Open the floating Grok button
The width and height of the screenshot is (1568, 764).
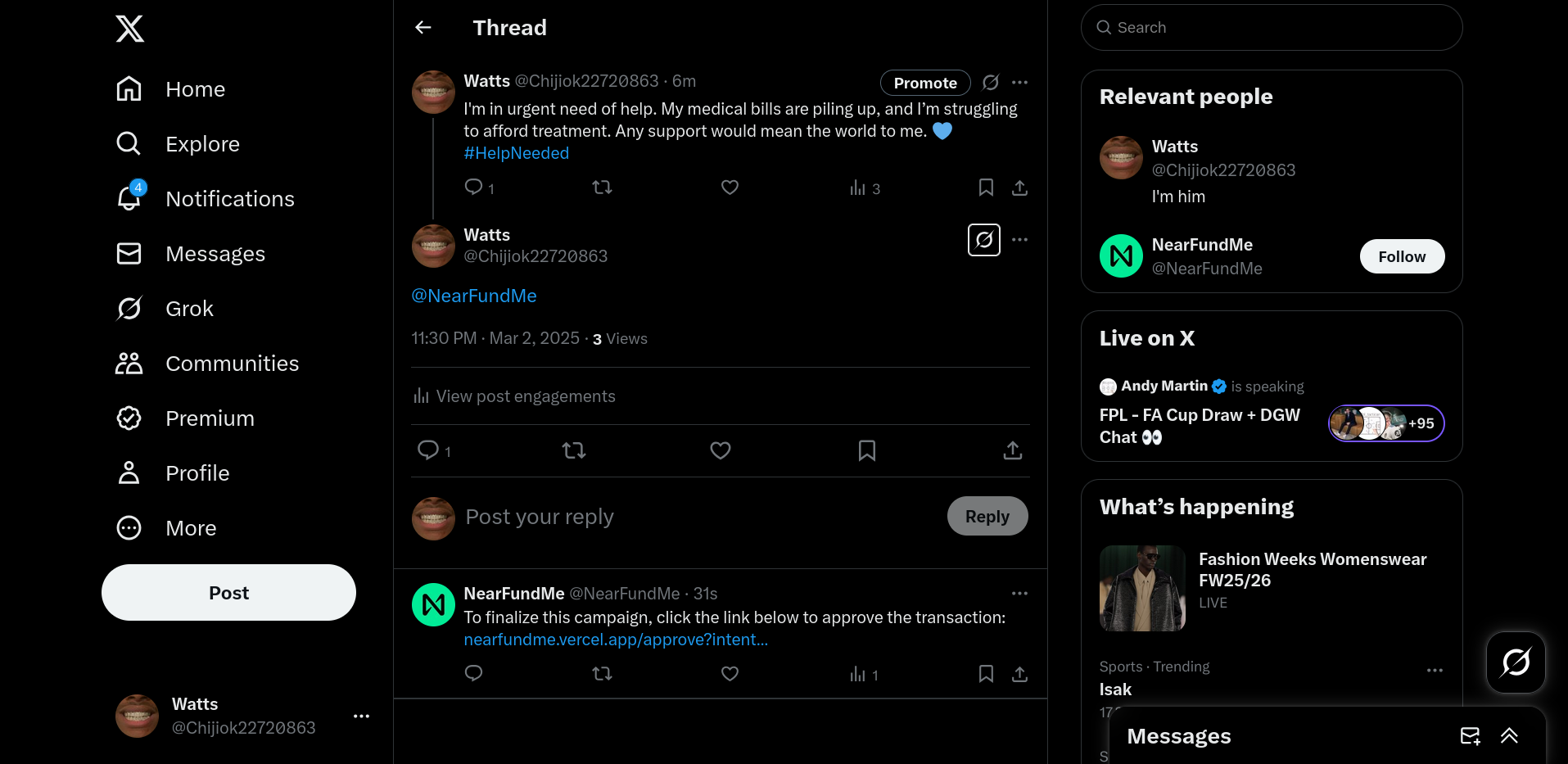pos(1515,662)
